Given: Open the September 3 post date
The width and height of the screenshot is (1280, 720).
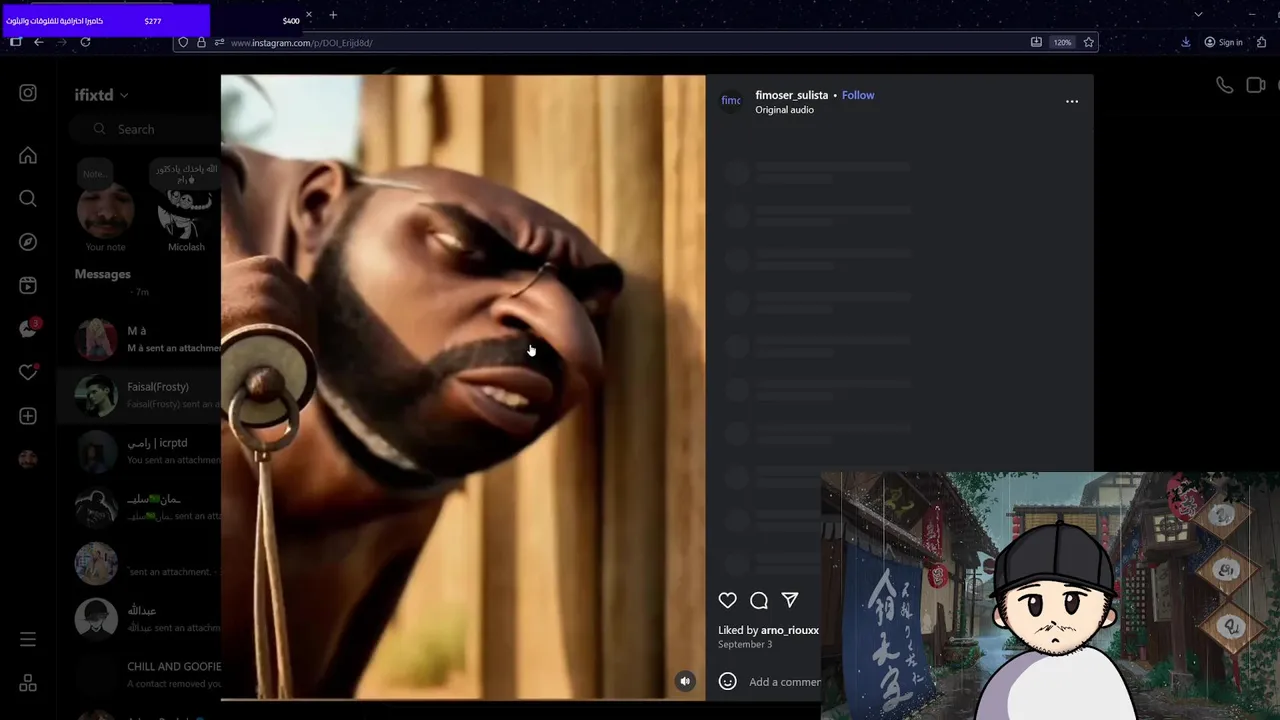Looking at the screenshot, I should tap(745, 645).
